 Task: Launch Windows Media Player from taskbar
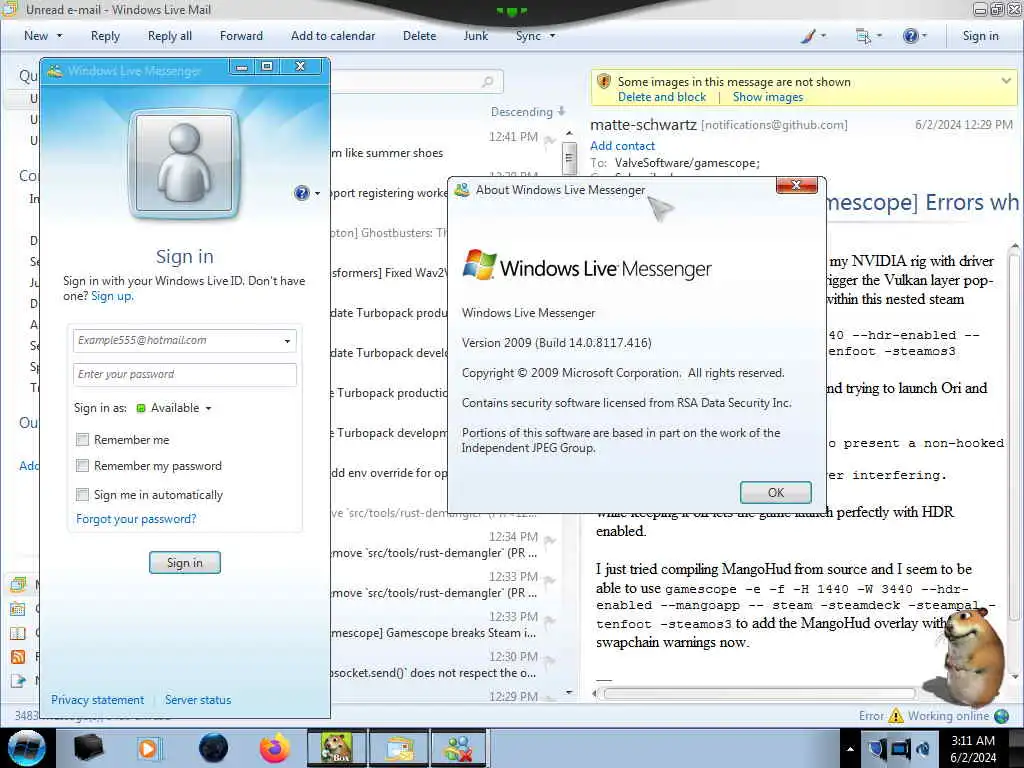tap(148, 748)
